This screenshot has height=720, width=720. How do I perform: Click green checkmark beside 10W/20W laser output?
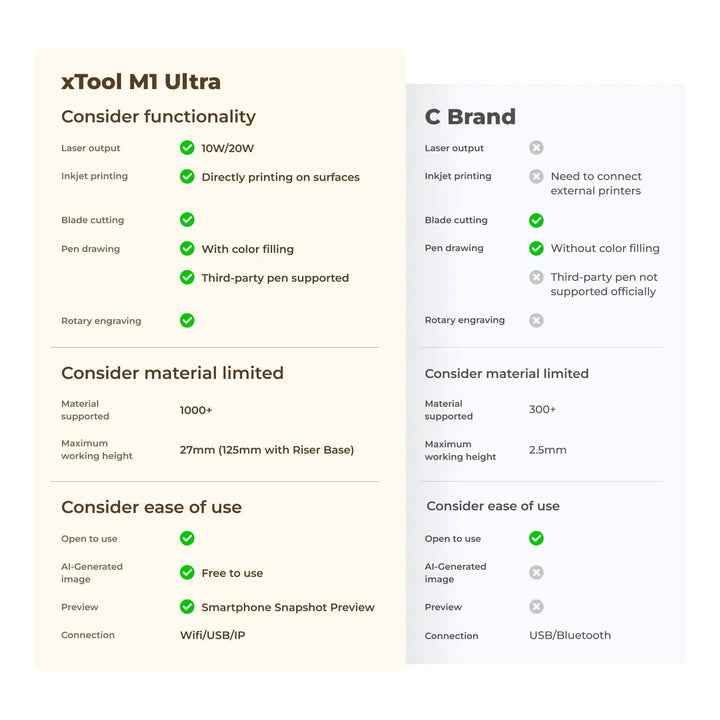pyautogui.click(x=187, y=148)
